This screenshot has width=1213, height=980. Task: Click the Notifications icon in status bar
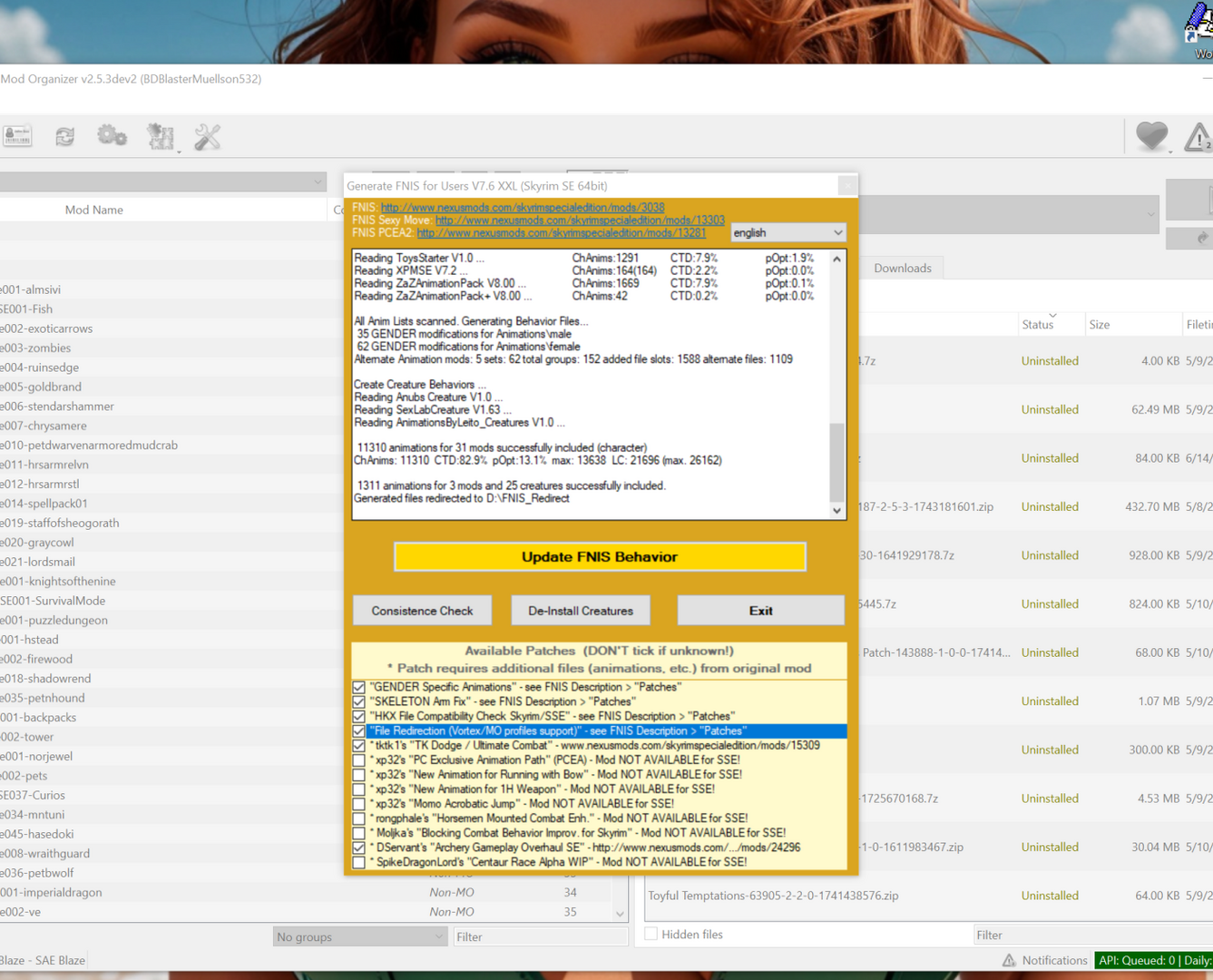pyautogui.click(x=1009, y=960)
